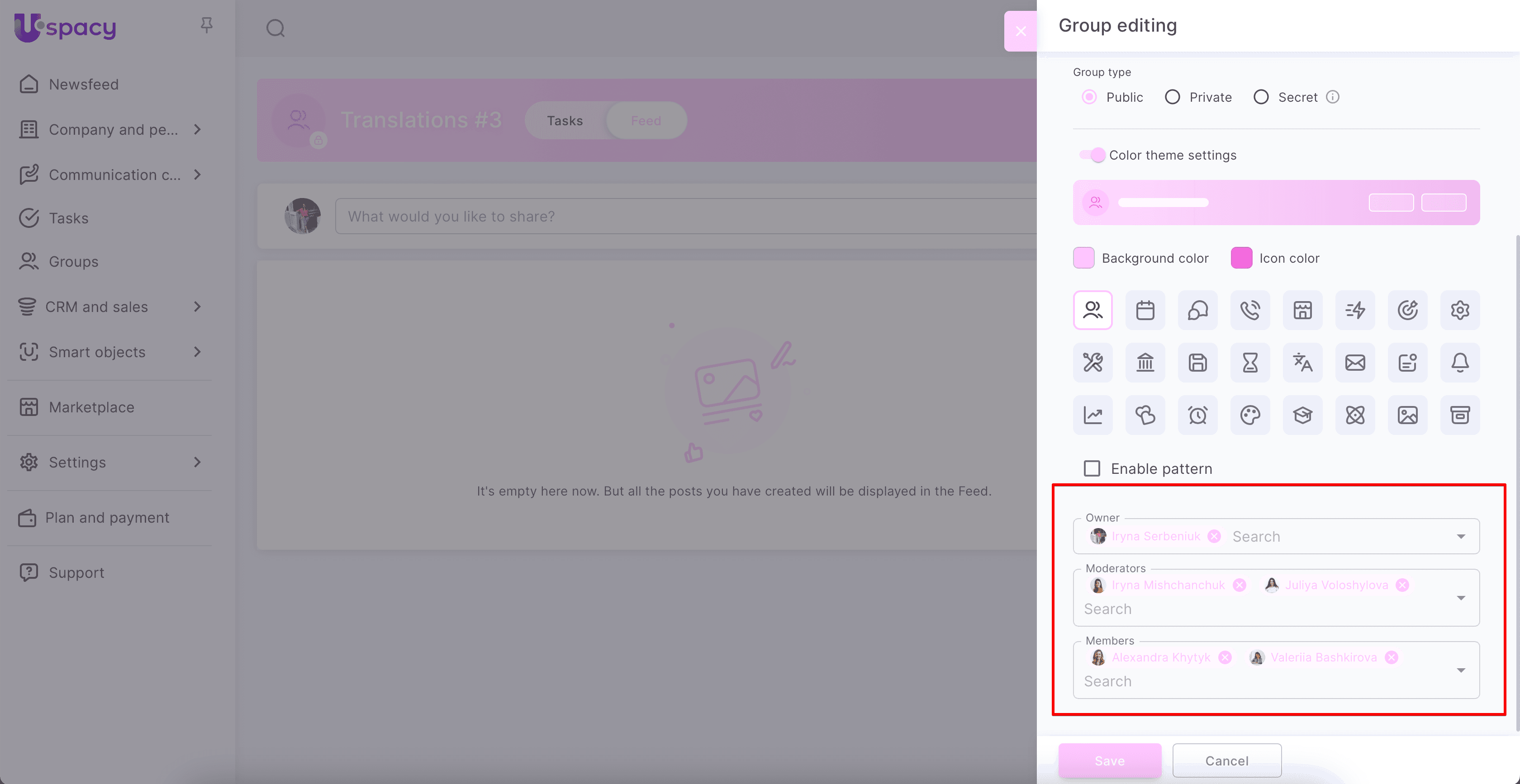Remove Juliya Voloshylova from moderators
The width and height of the screenshot is (1520, 784).
1402,585
